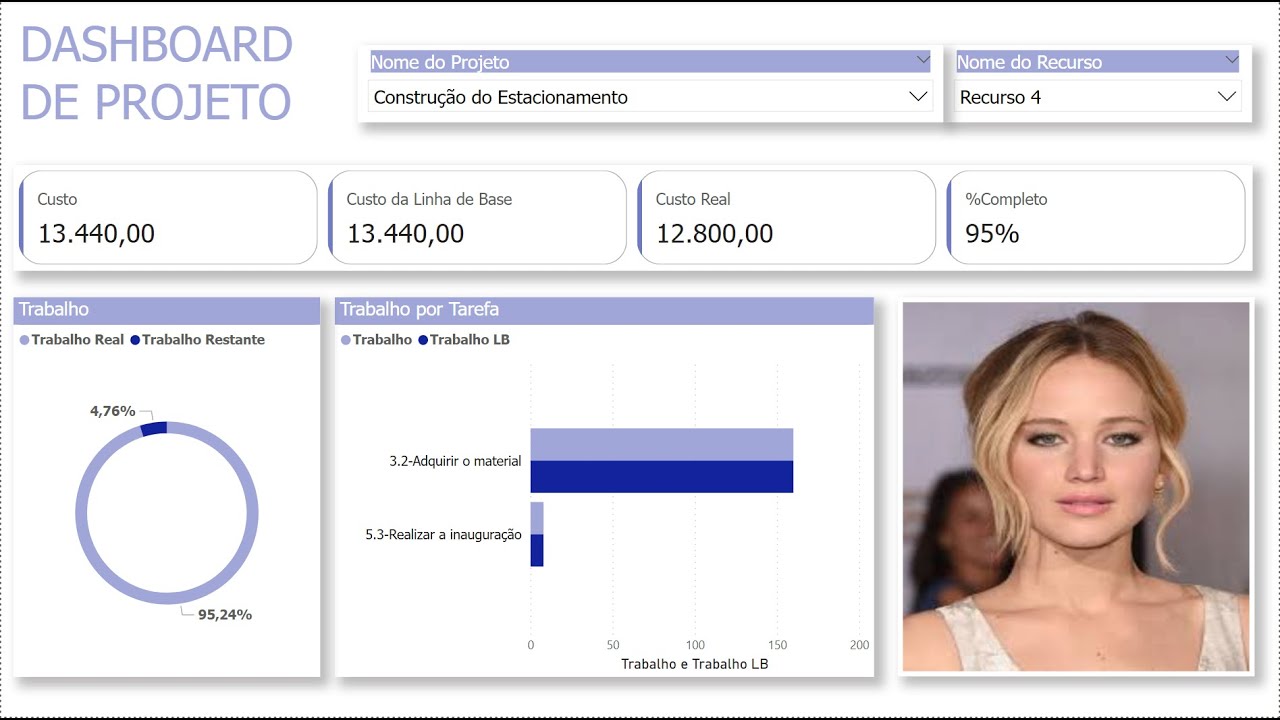
Task: Click light Trabalho legend marker in bar chart
Action: [346, 340]
